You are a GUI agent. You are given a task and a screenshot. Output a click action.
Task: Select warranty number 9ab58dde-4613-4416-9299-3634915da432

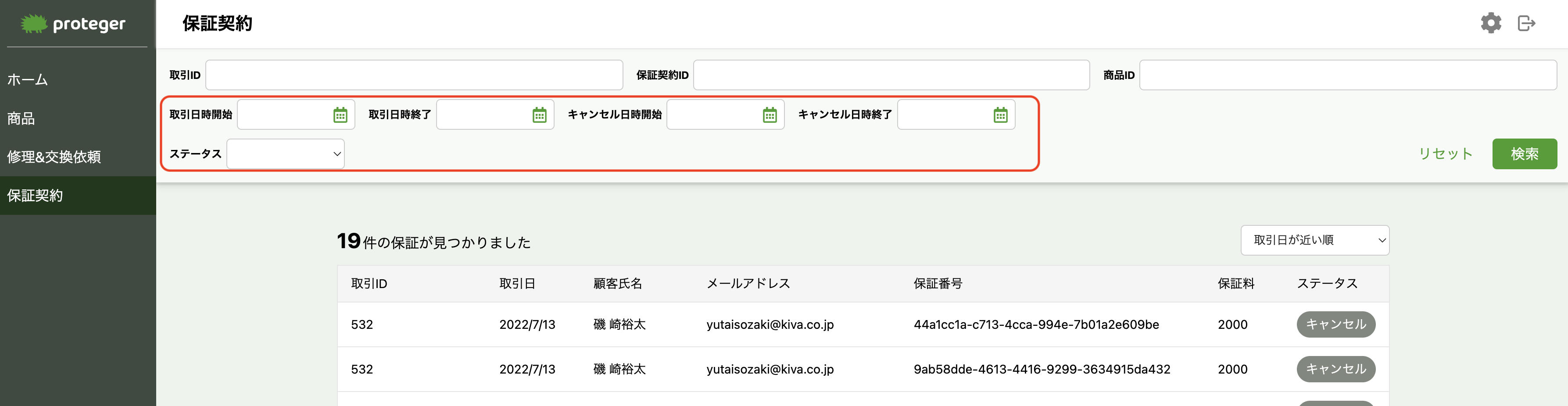pyautogui.click(x=1042, y=370)
